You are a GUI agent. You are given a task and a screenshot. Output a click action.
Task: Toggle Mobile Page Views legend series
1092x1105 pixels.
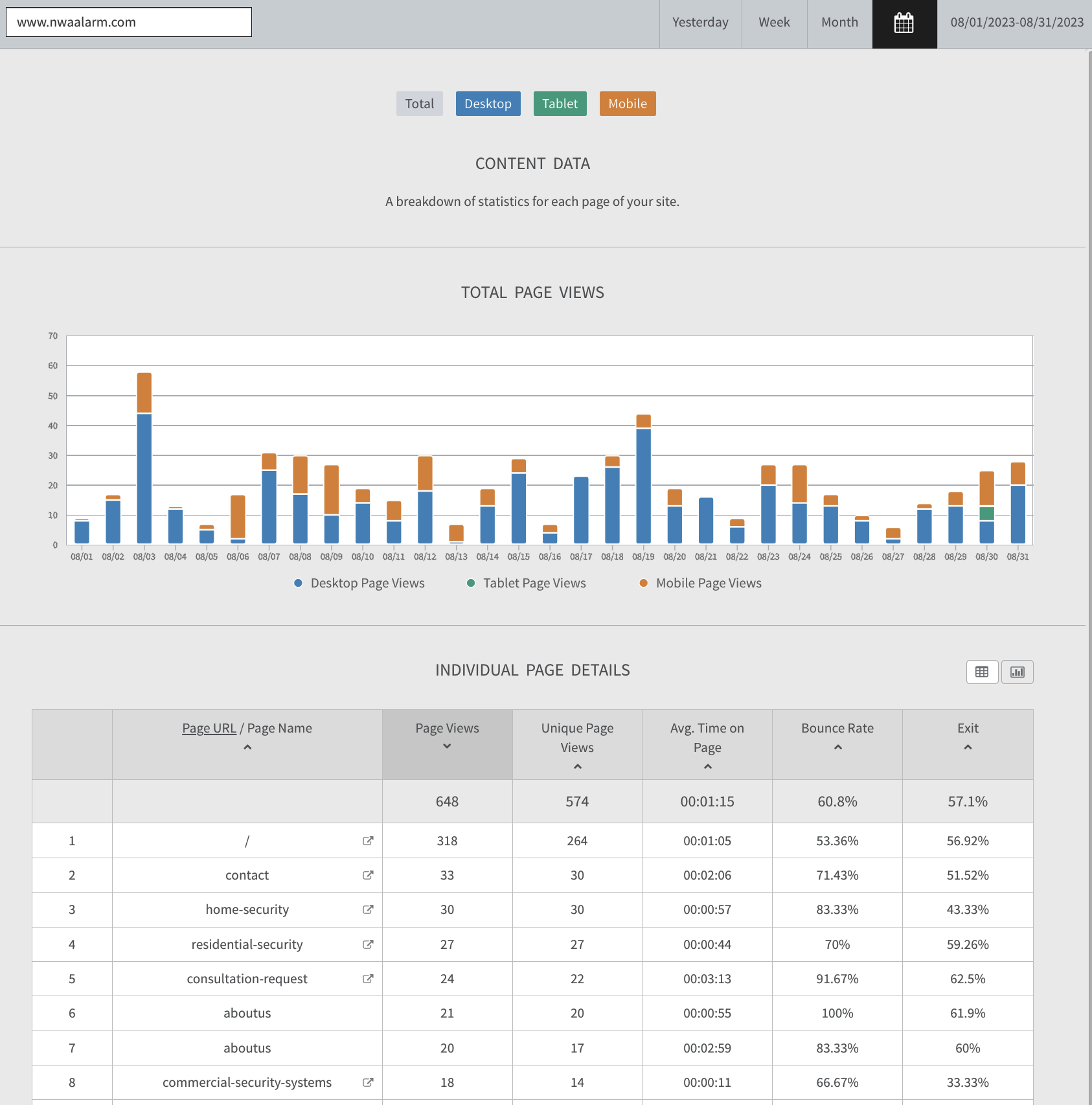(x=701, y=583)
